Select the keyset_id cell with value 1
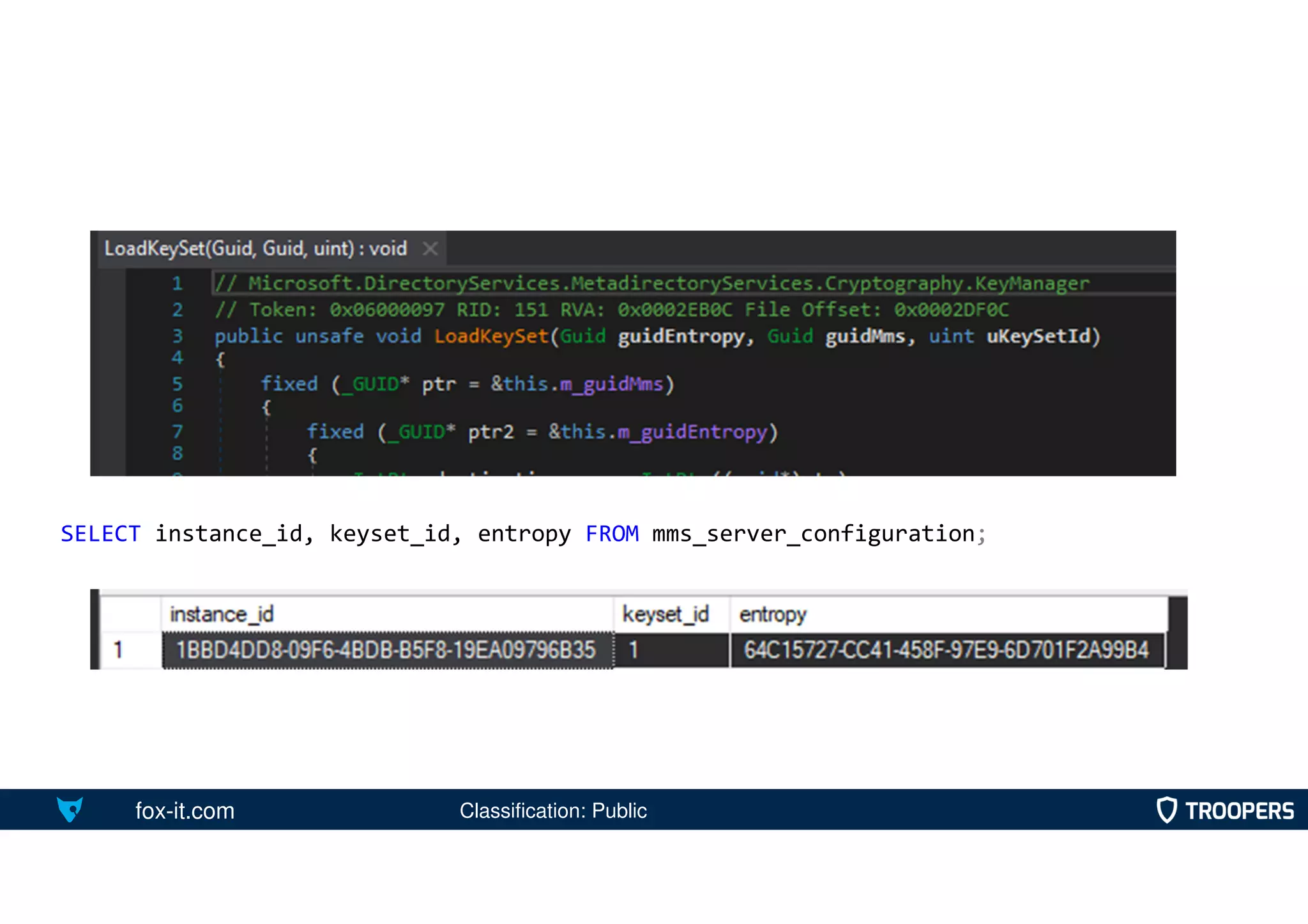The height and width of the screenshot is (924, 1308). [671, 650]
